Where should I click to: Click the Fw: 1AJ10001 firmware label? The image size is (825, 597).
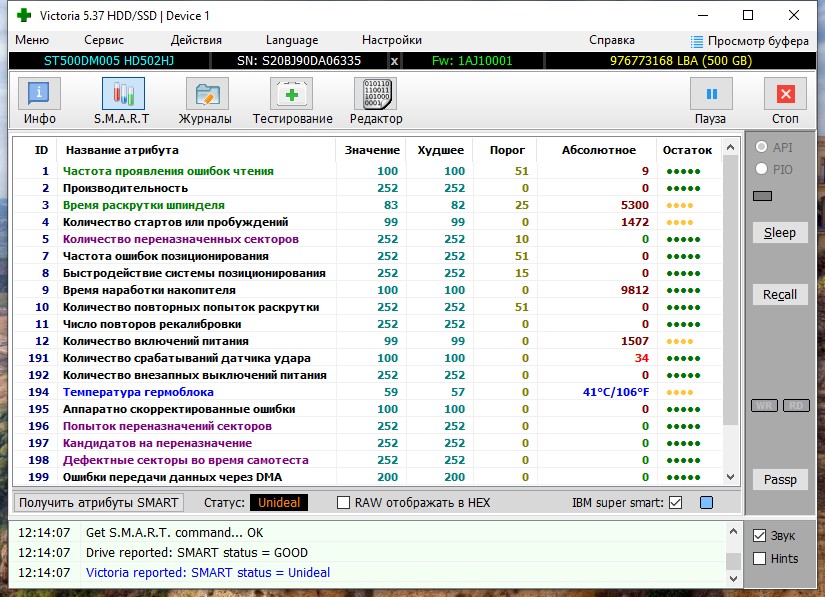472,61
